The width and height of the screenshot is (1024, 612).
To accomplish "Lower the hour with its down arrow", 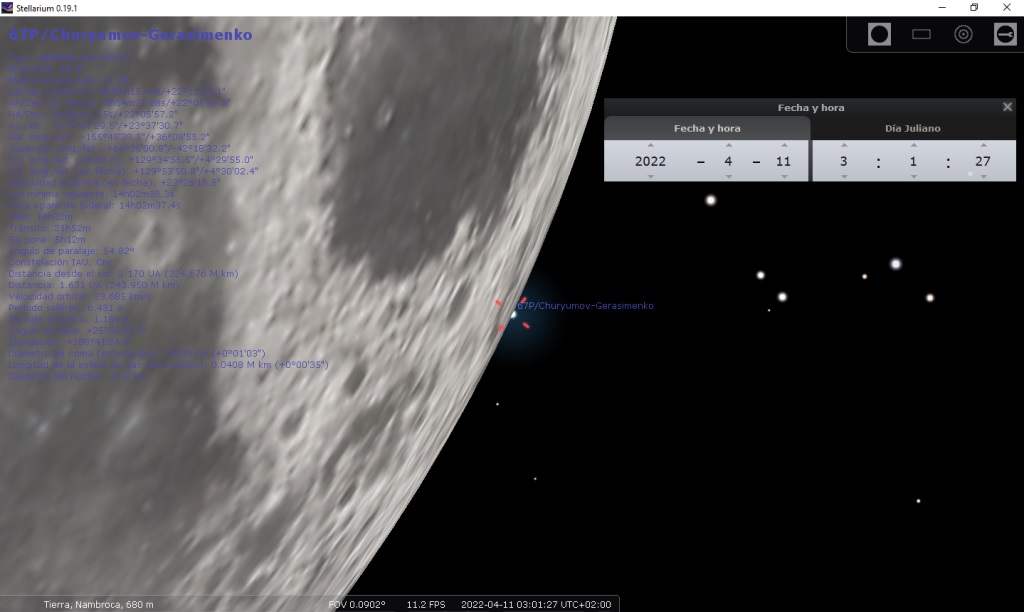I will [843, 176].
